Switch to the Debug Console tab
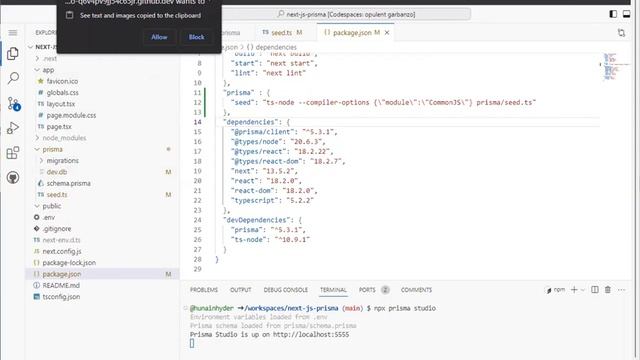Screen dimensions: 640x360 pos(286,290)
